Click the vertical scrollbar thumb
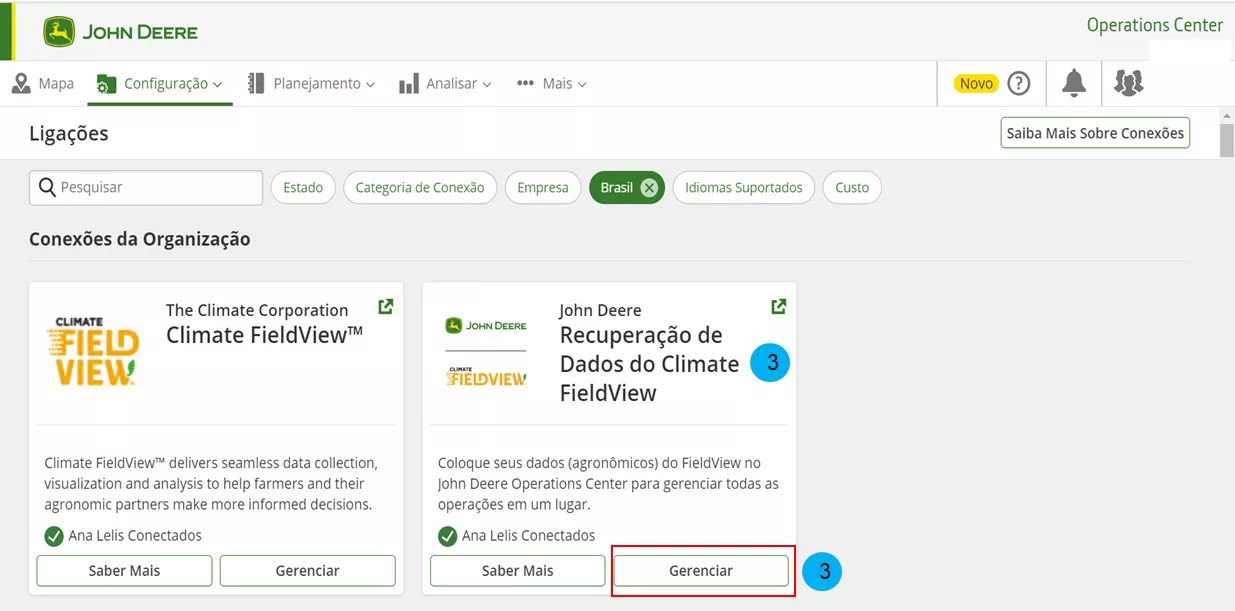 [1227, 139]
